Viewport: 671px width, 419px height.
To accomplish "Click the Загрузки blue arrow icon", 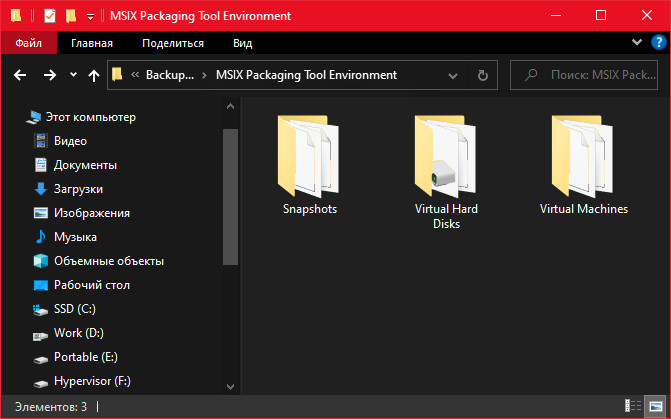I will (41, 189).
